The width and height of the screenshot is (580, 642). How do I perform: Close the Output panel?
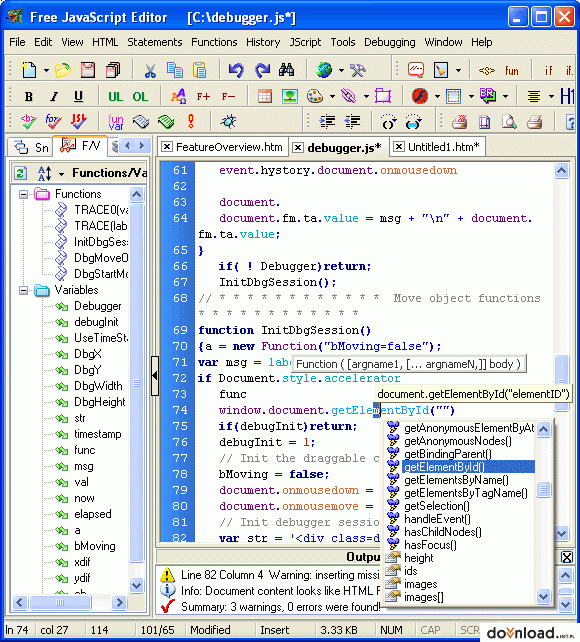point(566,557)
